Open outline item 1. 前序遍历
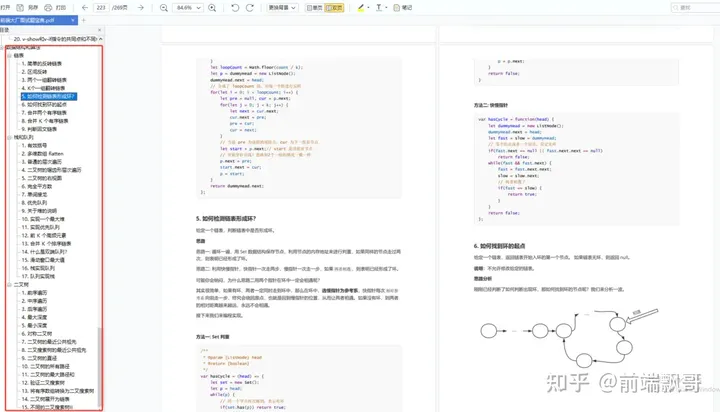The width and height of the screenshot is (720, 412). (34, 293)
